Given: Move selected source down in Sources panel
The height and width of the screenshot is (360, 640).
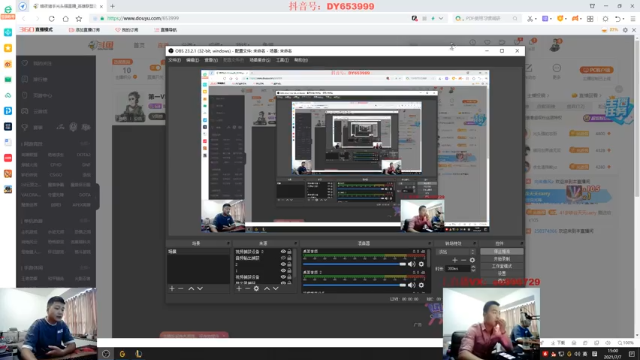Looking at the screenshot, I should [x=276, y=289].
